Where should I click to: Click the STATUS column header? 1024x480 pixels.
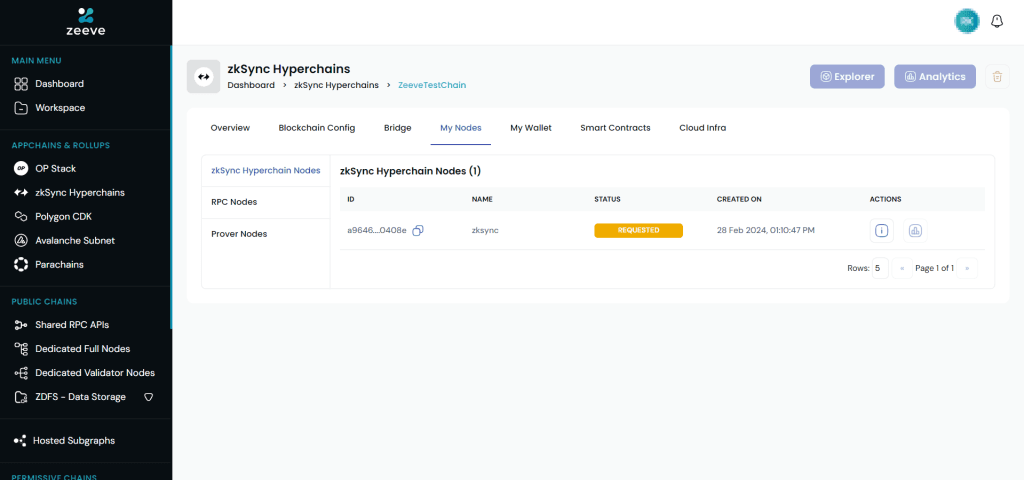point(607,199)
